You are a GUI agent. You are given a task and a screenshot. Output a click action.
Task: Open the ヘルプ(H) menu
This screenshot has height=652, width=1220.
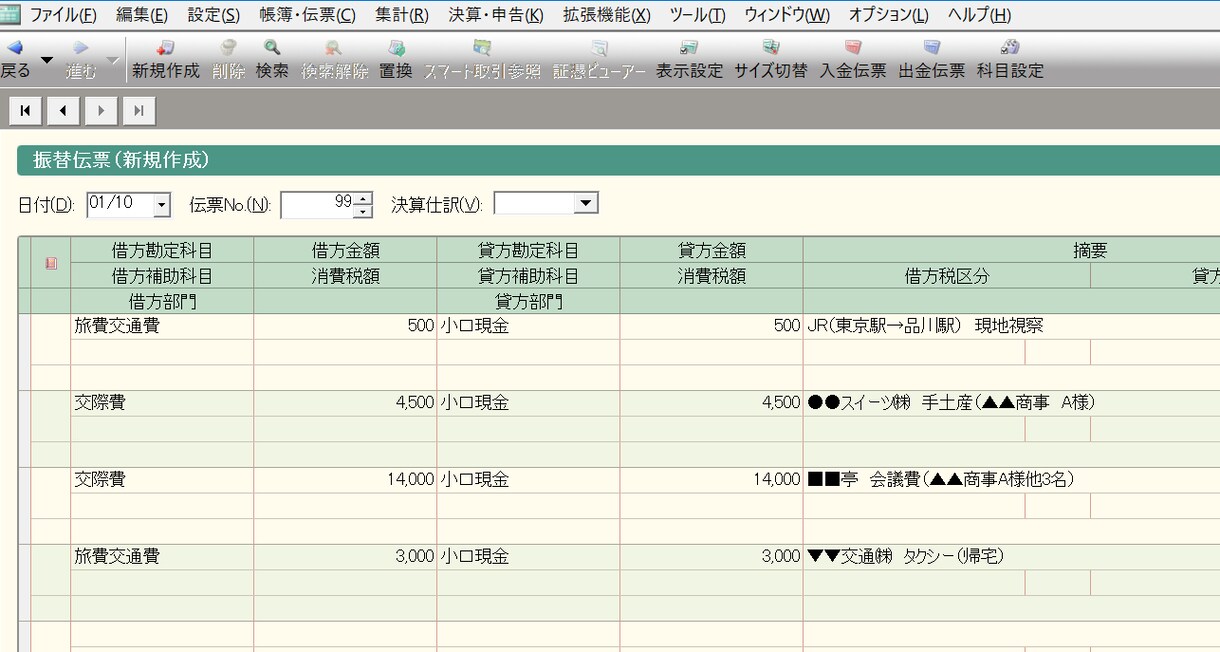tap(979, 15)
